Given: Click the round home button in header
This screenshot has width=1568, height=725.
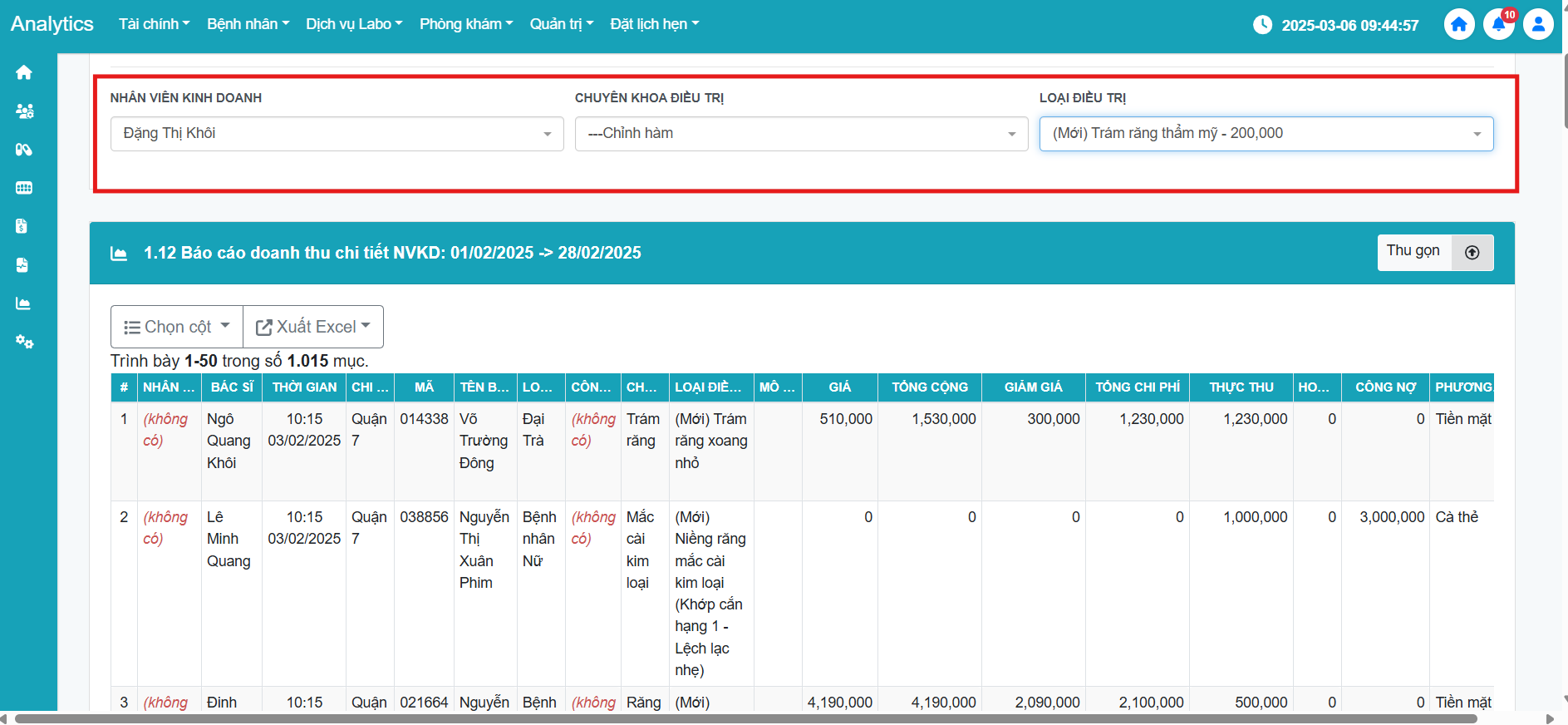Looking at the screenshot, I should click(1459, 24).
